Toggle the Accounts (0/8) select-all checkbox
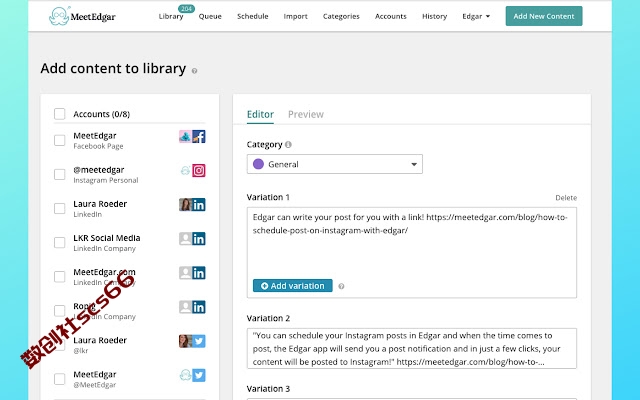This screenshot has width=640, height=400. pos(60,114)
